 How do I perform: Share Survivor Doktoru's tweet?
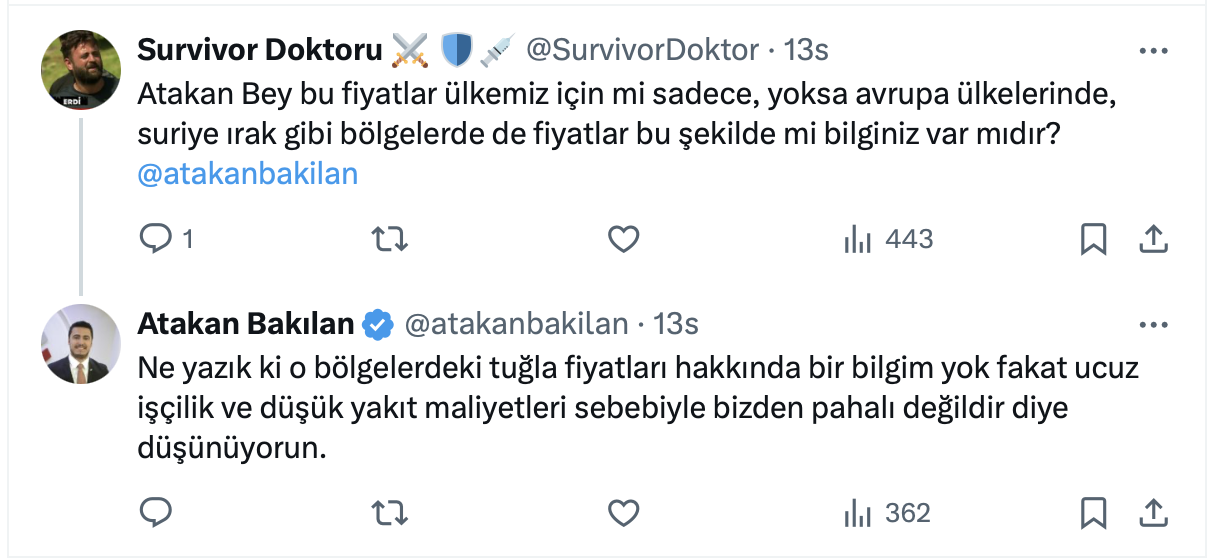click(1151, 239)
